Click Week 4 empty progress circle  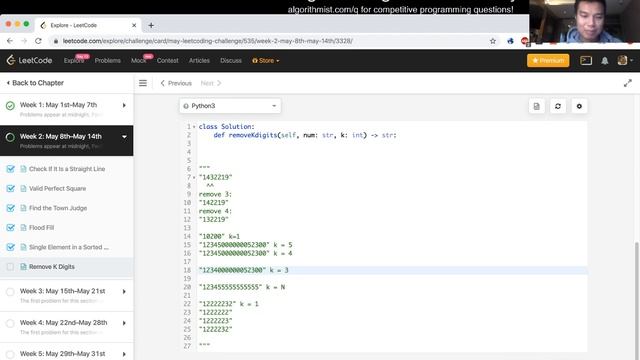click(10, 323)
